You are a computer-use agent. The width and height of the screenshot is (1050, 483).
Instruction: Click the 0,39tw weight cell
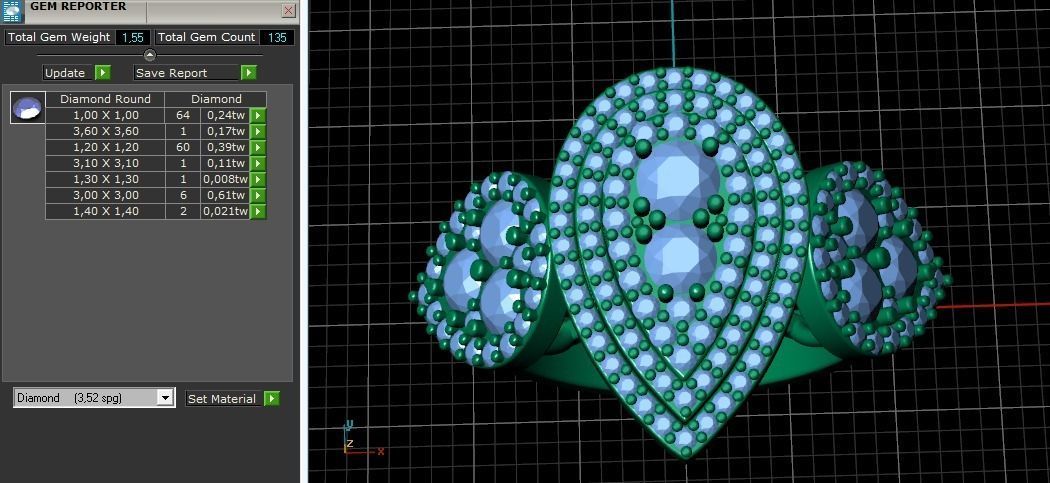(226, 147)
